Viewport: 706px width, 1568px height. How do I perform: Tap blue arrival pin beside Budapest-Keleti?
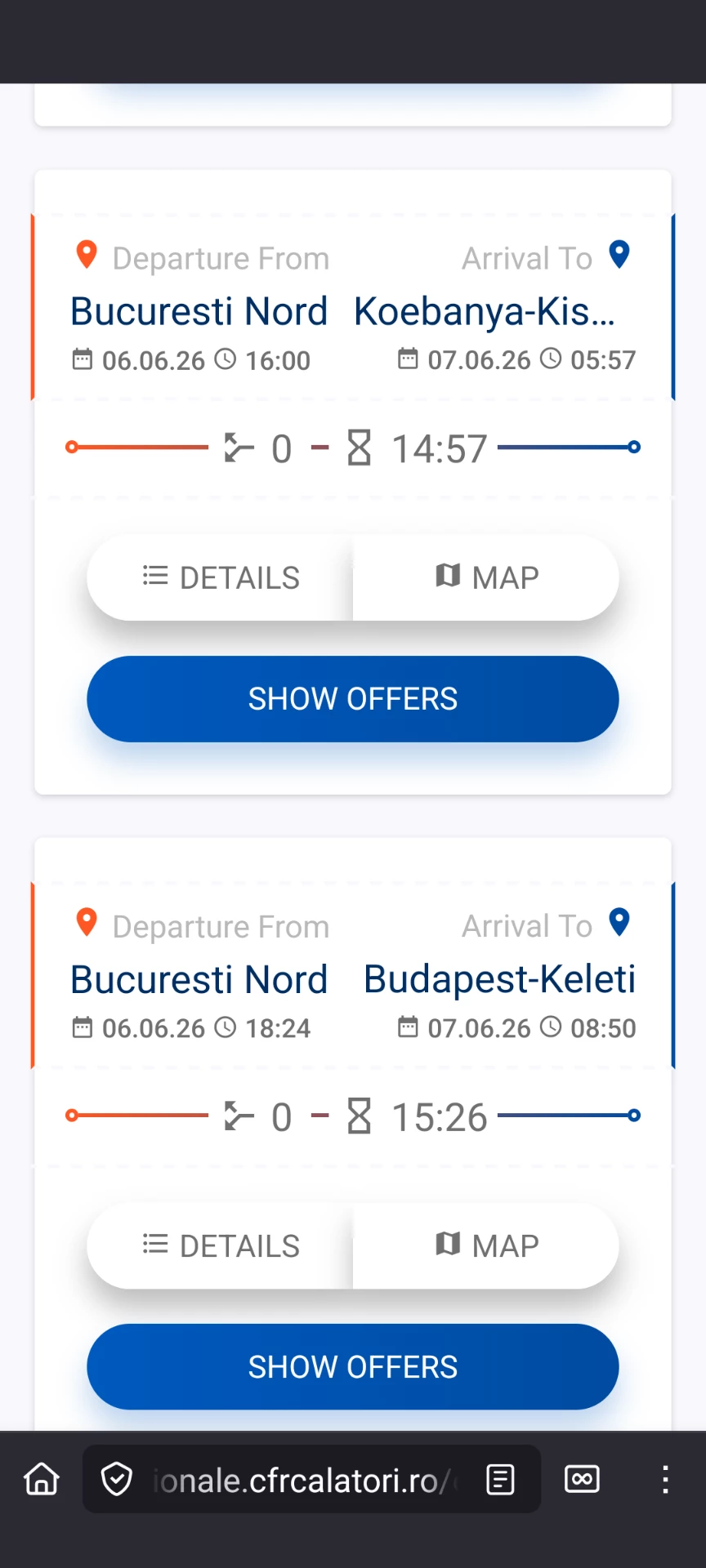(x=619, y=923)
